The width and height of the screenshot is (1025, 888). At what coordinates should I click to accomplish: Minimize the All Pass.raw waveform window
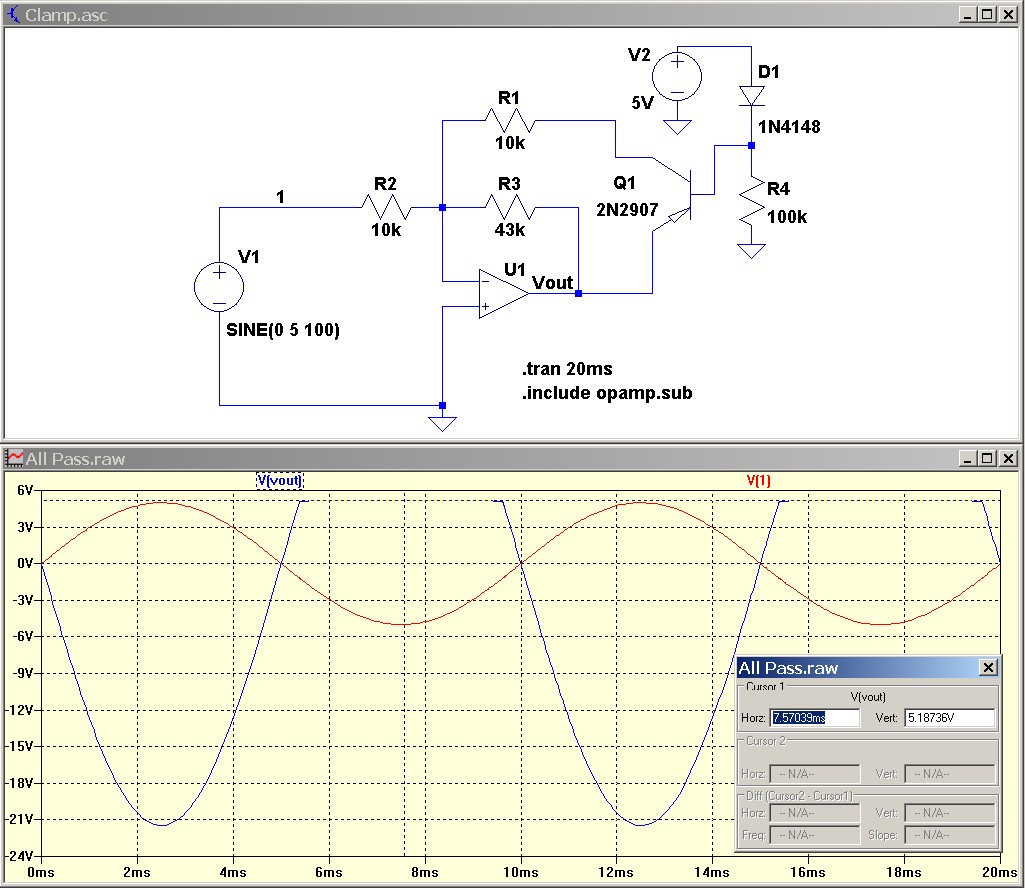click(967, 458)
